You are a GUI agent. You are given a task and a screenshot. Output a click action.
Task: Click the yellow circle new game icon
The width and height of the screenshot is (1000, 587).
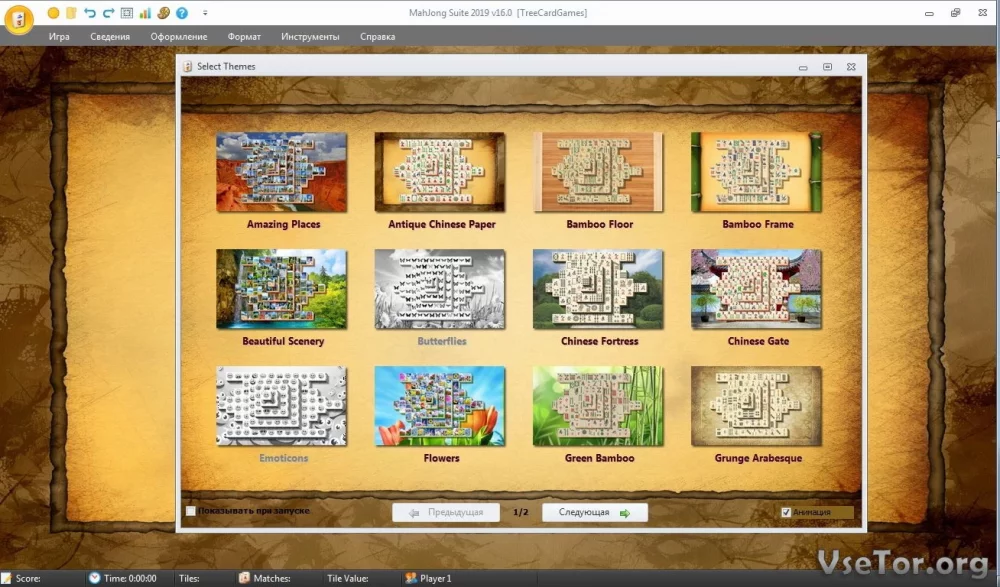[x=53, y=13]
